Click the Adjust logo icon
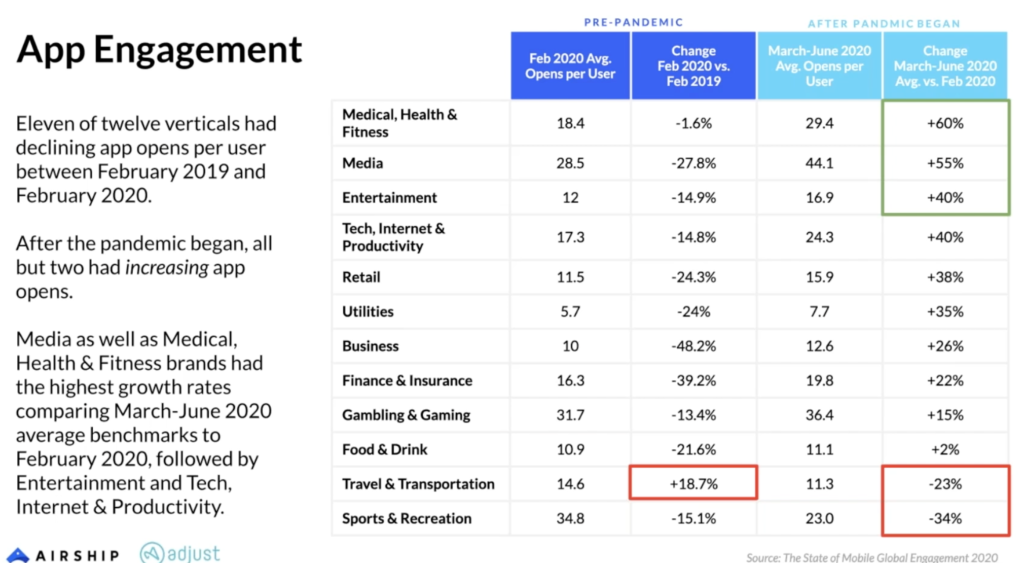 click(x=153, y=553)
